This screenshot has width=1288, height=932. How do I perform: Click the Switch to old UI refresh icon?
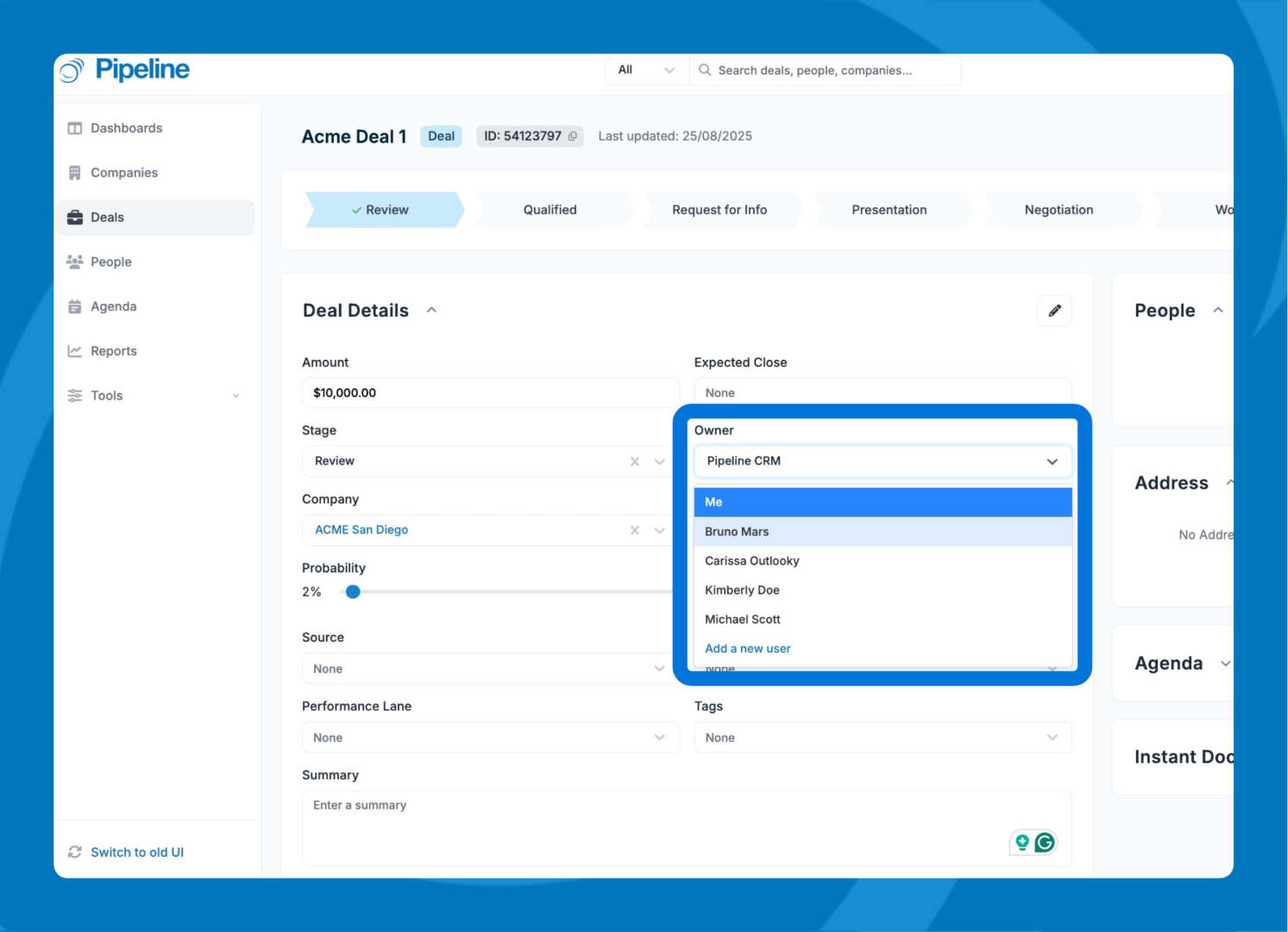(x=75, y=852)
